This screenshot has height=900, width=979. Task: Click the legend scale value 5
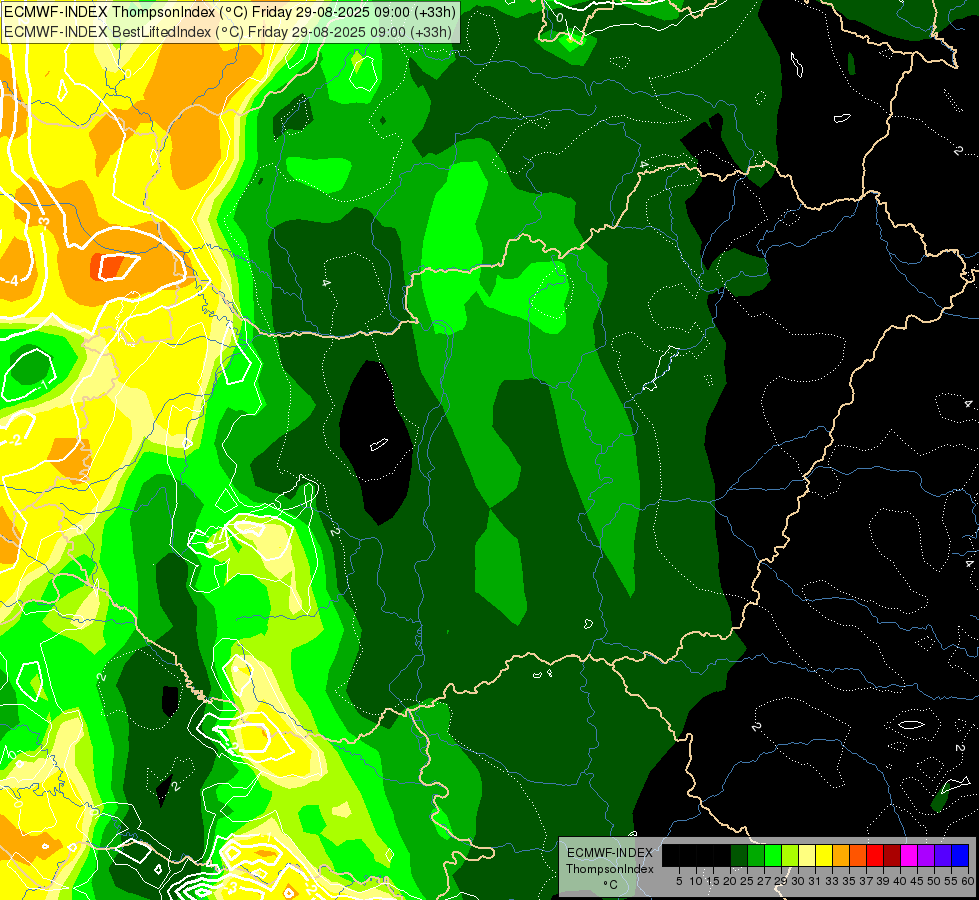(x=679, y=881)
